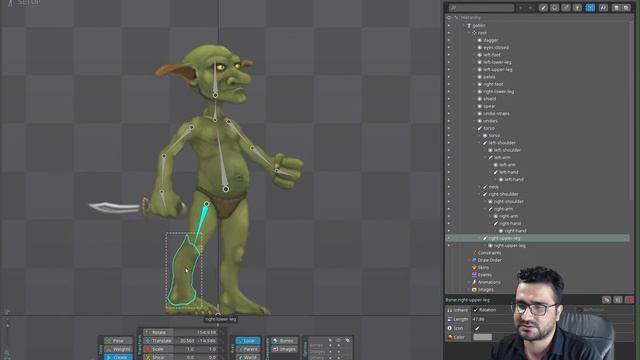Choose the World axes mode

point(248,357)
